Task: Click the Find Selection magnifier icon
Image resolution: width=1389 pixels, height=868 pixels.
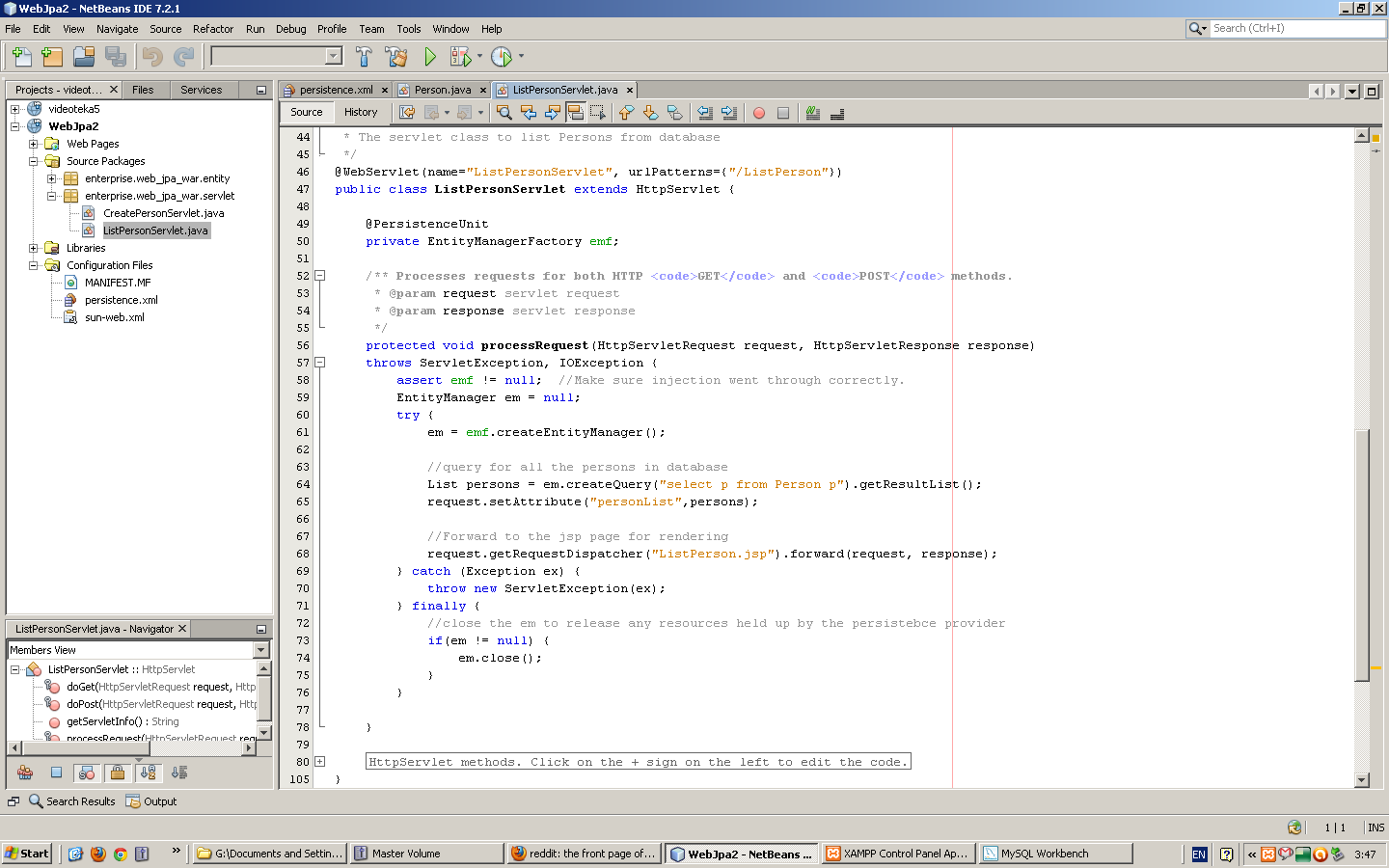Action: [504, 113]
